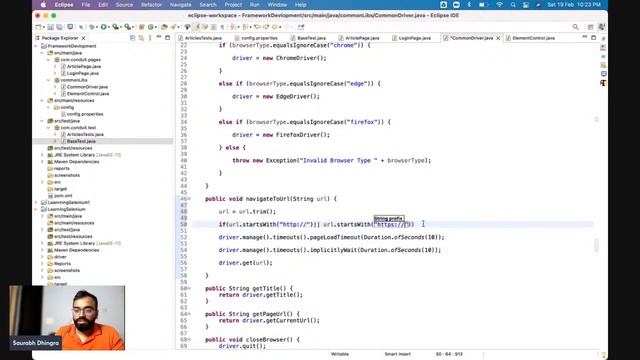Open the Navigate menu
The height and width of the screenshot is (360, 640).
(x=180, y=5)
